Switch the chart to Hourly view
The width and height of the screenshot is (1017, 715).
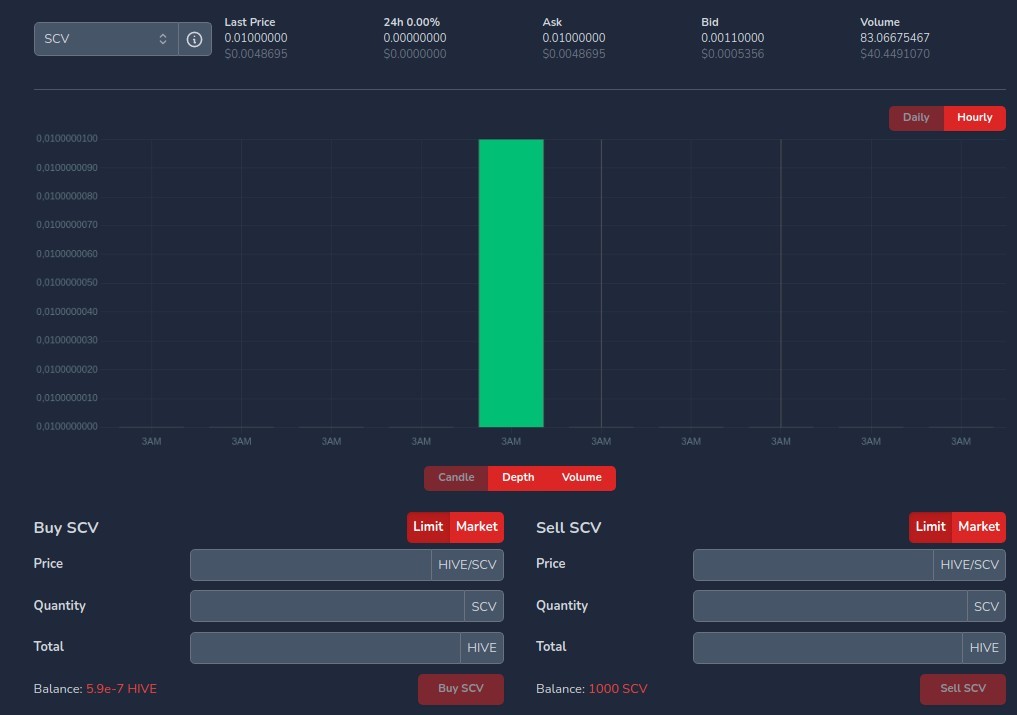coord(974,118)
